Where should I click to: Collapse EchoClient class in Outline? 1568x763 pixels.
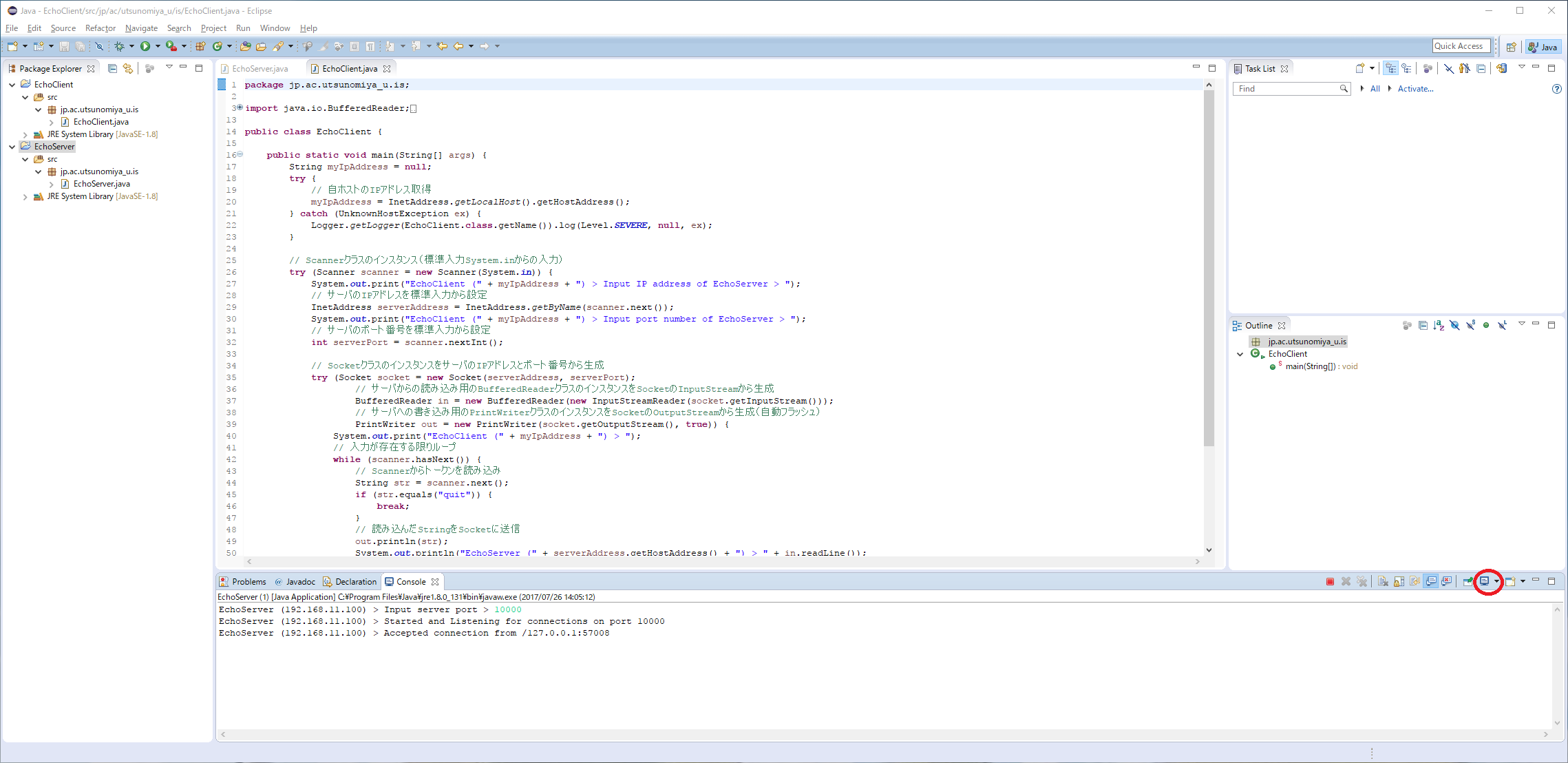click(1240, 354)
